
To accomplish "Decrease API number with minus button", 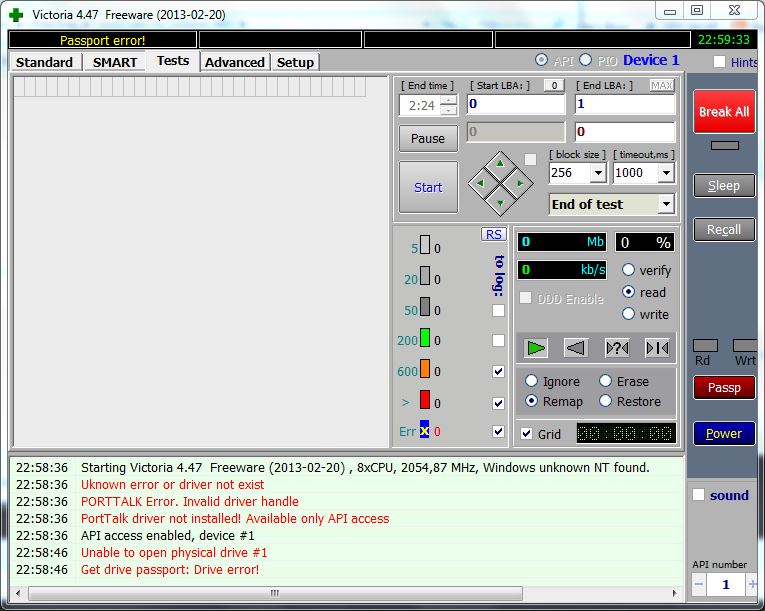I will tap(699, 584).
